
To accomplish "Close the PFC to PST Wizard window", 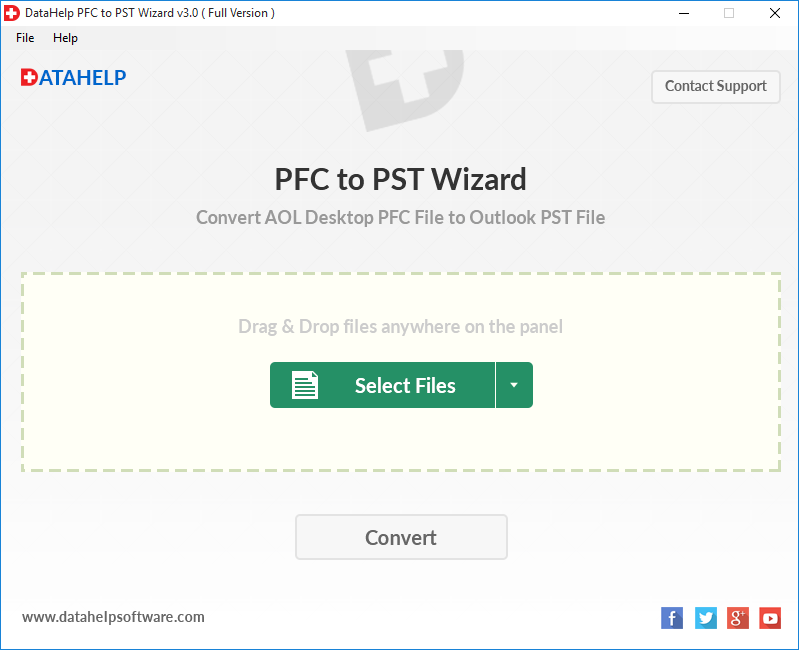I will pos(775,13).
